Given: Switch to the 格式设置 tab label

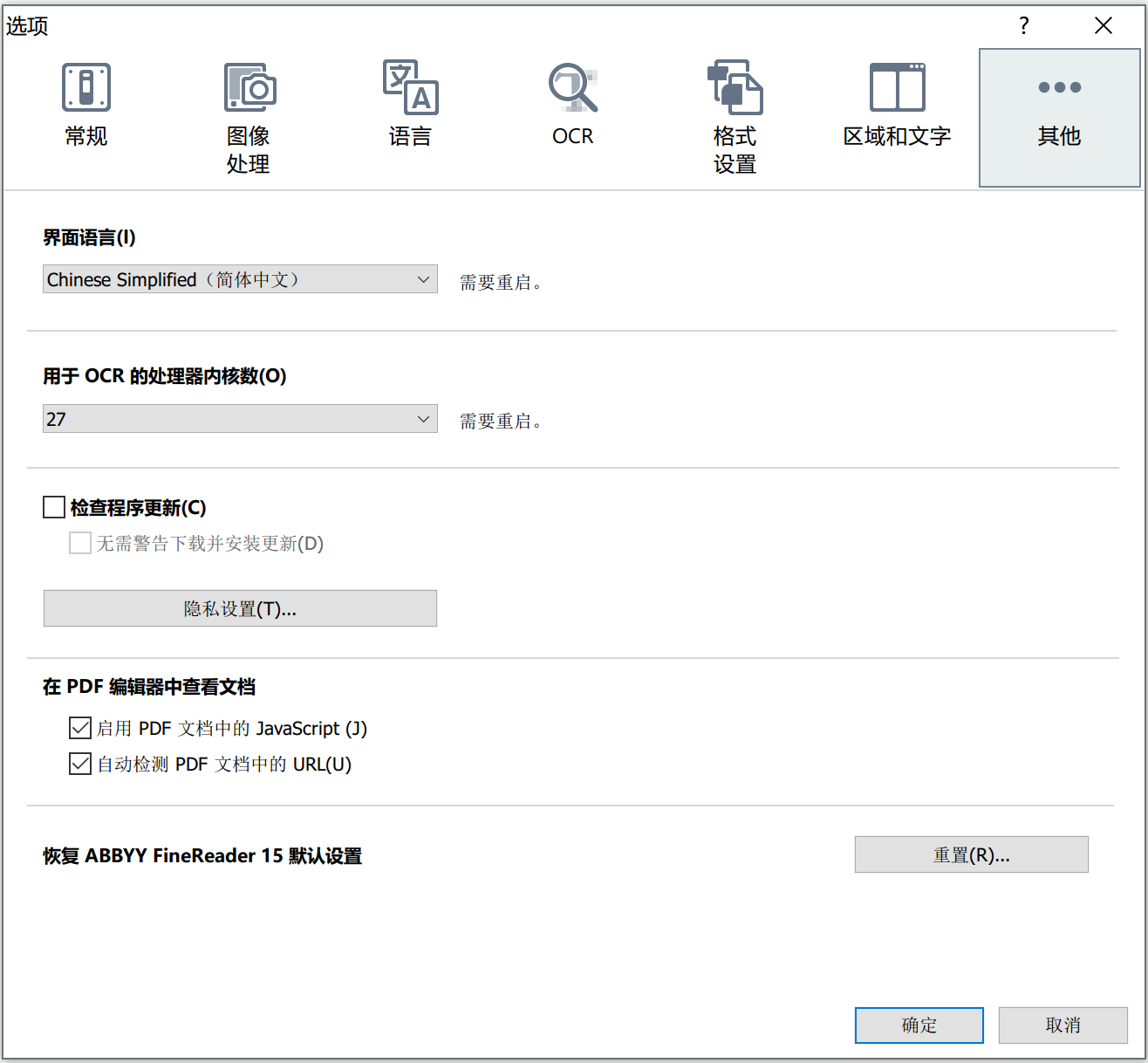Looking at the screenshot, I should [x=735, y=150].
